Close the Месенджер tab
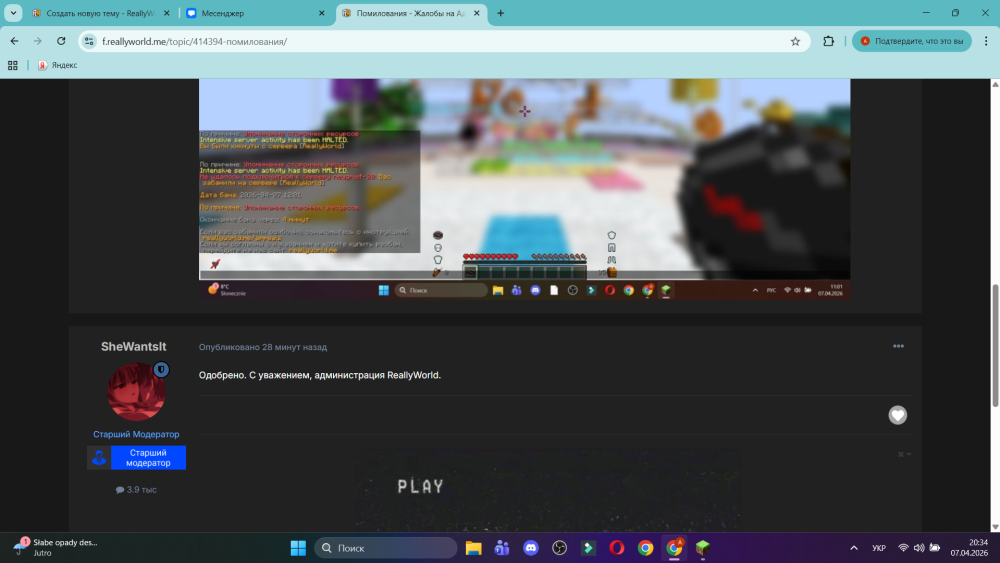 [x=321, y=13]
